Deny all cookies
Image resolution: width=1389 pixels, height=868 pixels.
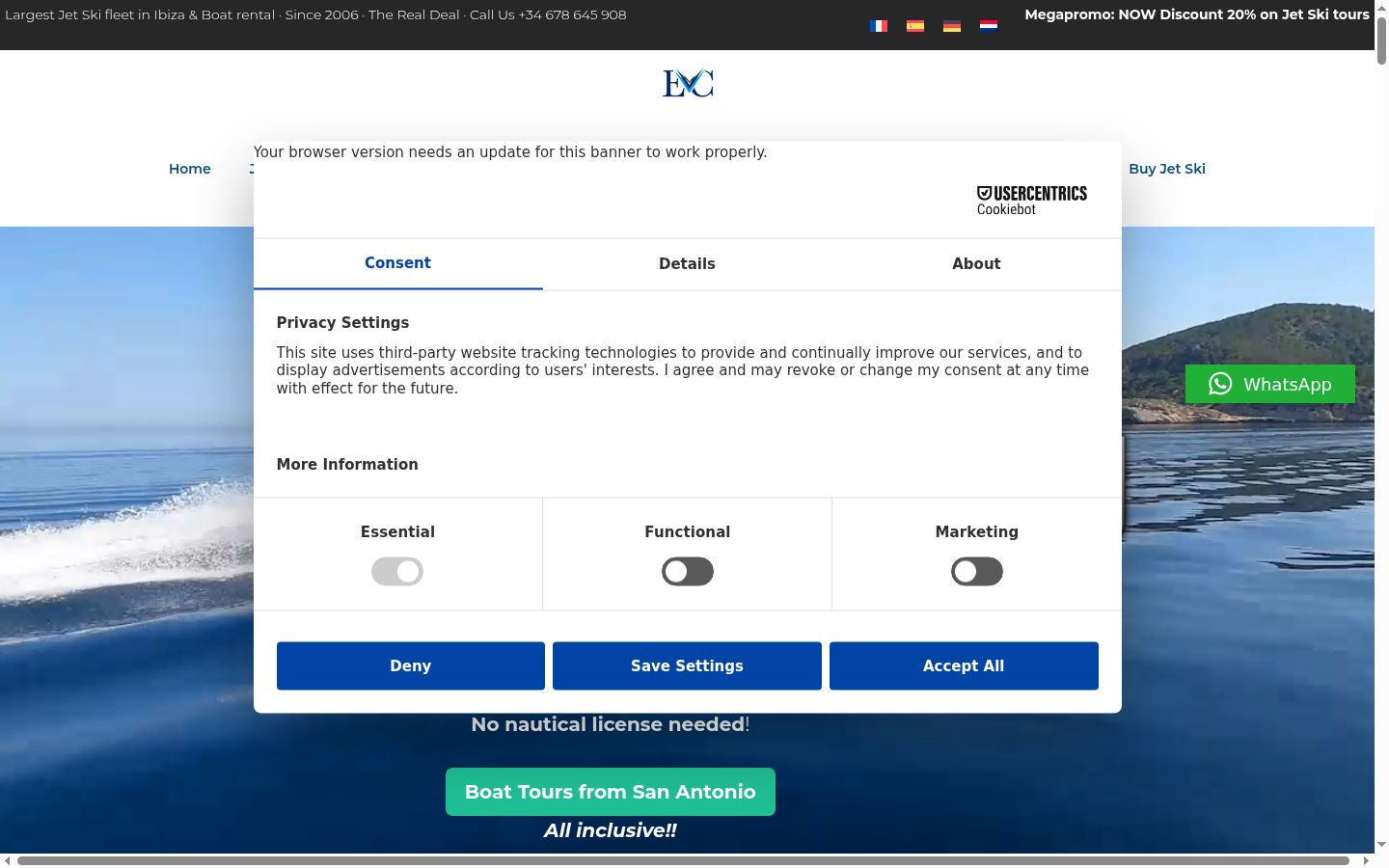coord(411,666)
